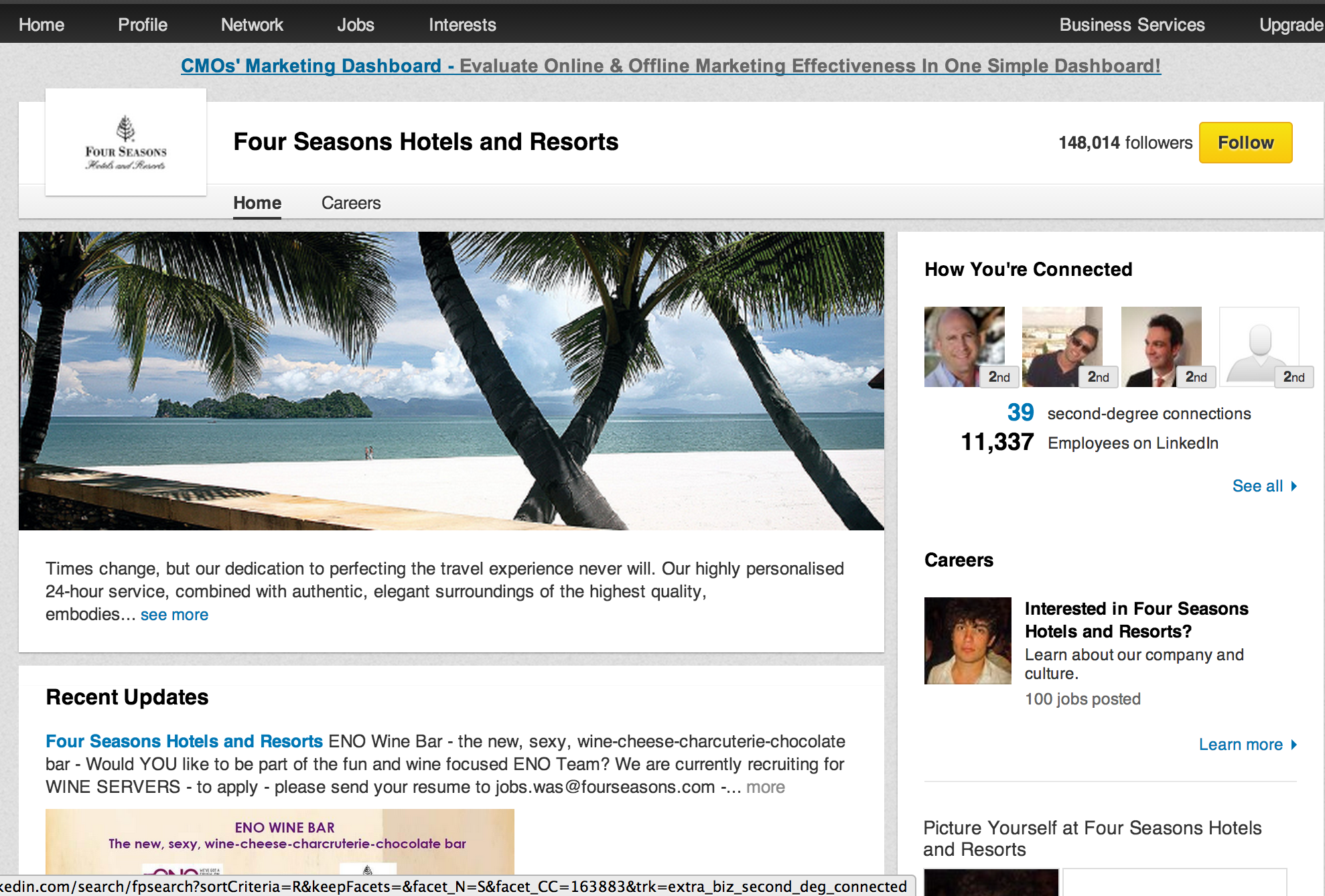
Task: Open Interested in Four Seasons heading
Action: coord(1137,620)
